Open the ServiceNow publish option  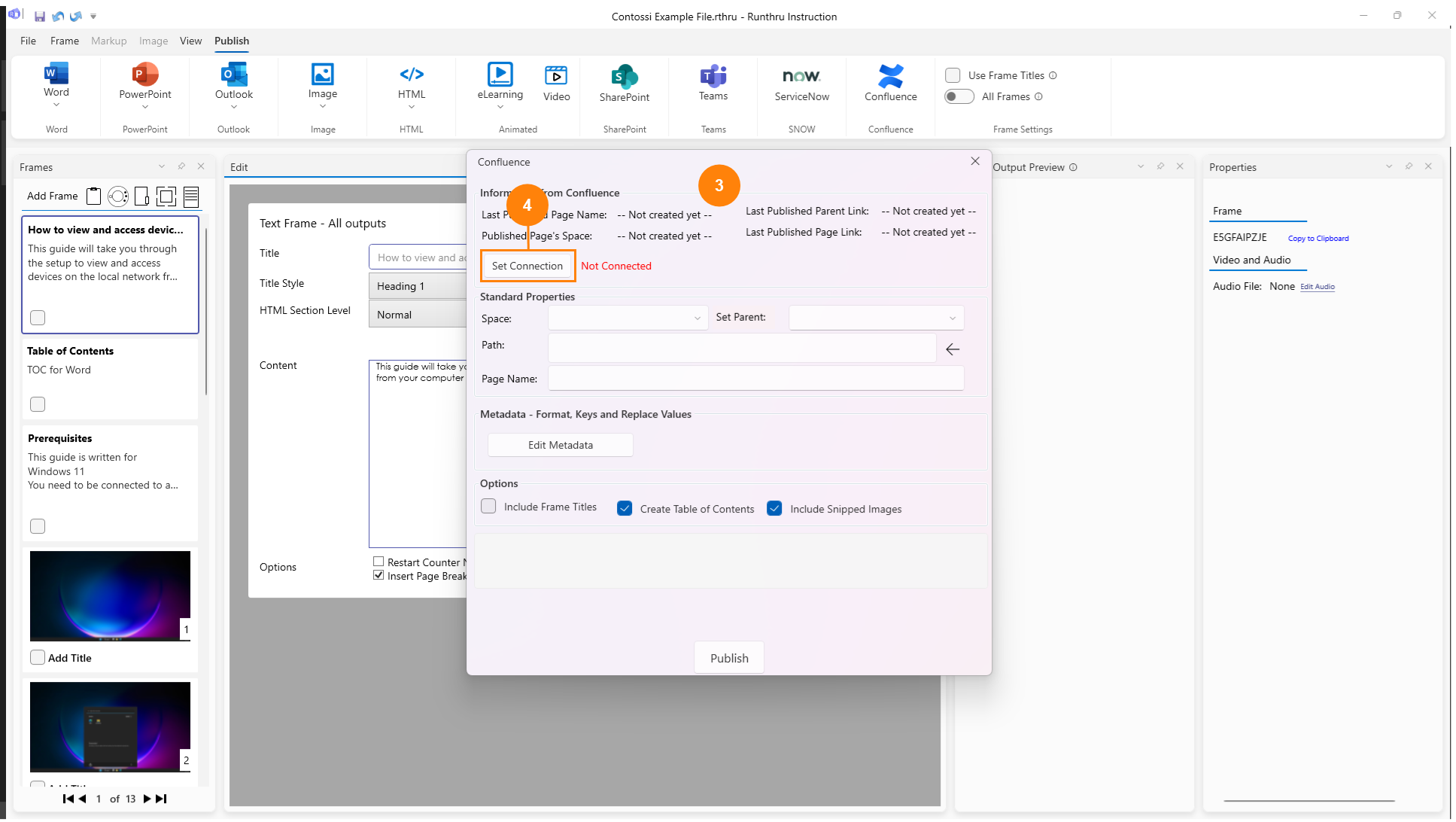click(x=801, y=76)
